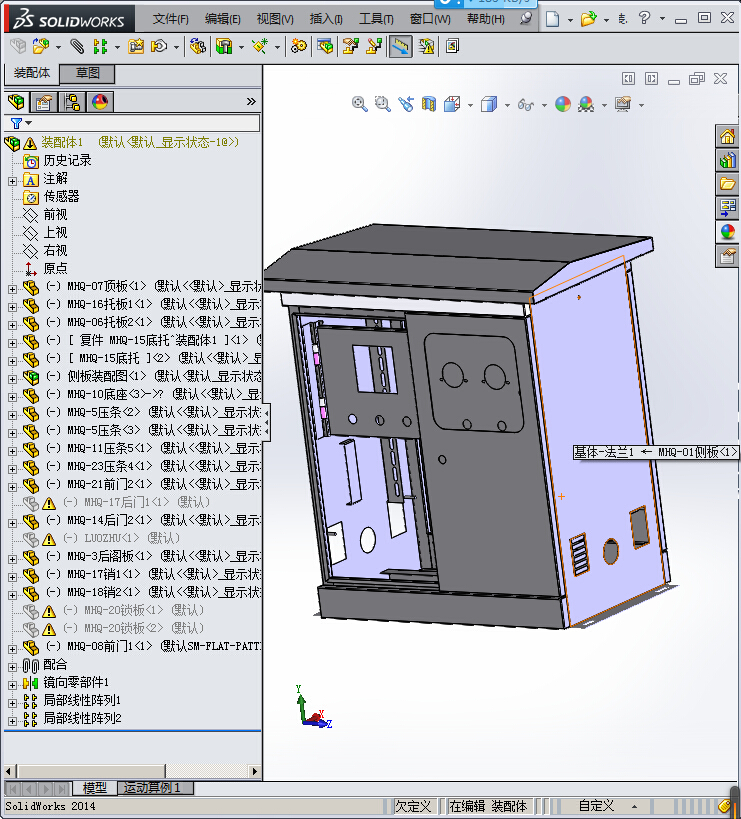Expand the 注解 tree node
This screenshot has height=819, width=741.
click(x=13, y=181)
